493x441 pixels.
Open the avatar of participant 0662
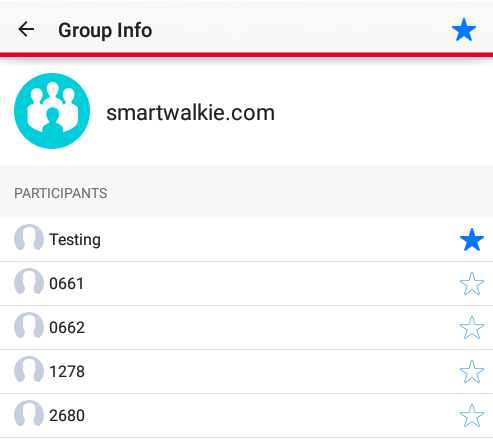29,325
